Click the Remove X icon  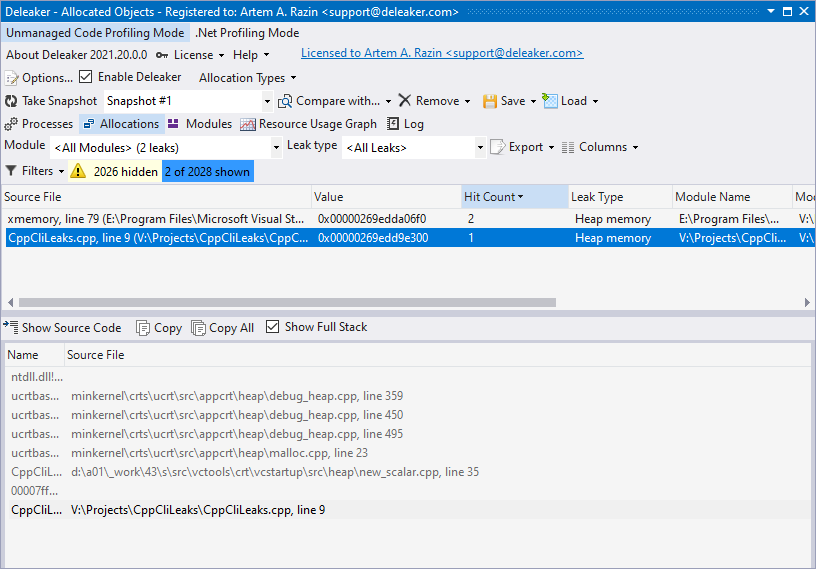(405, 100)
